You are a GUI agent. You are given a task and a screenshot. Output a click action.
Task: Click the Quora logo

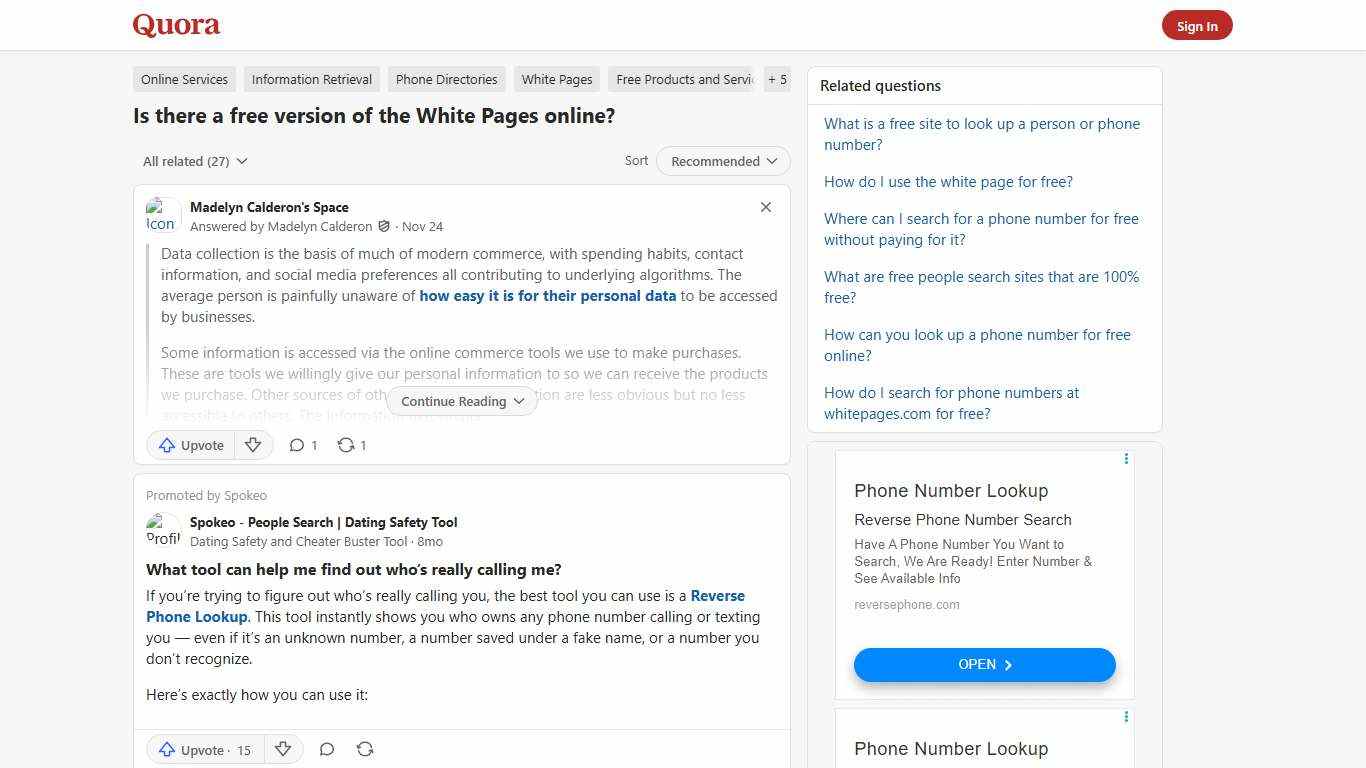click(x=175, y=25)
